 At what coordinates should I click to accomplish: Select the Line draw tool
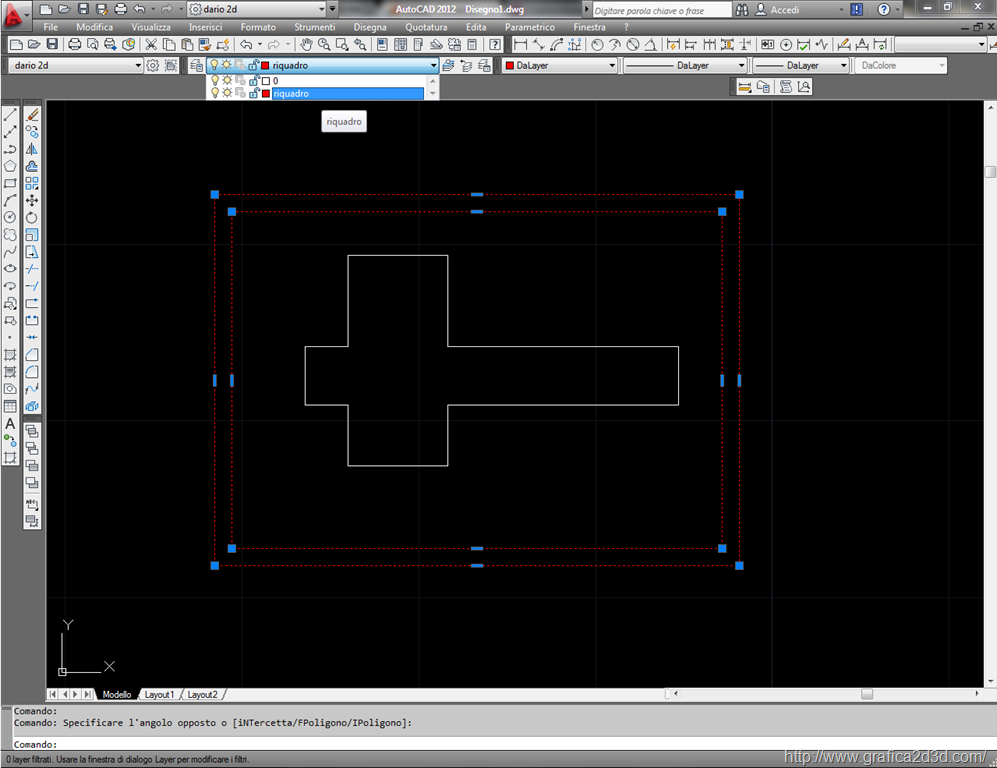point(10,115)
